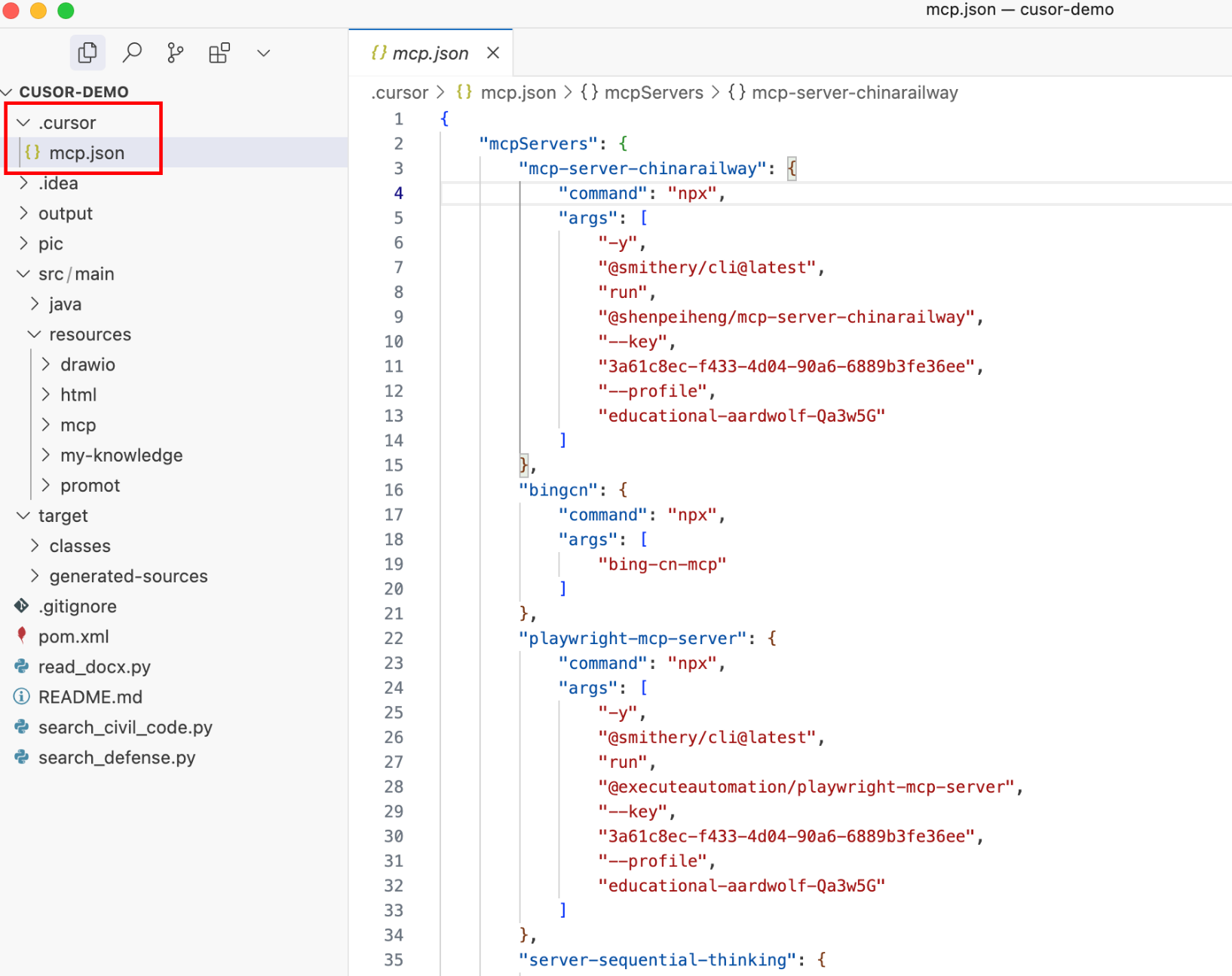1232x976 pixels.
Task: Open the Extensions view icon
Action: tap(219, 53)
